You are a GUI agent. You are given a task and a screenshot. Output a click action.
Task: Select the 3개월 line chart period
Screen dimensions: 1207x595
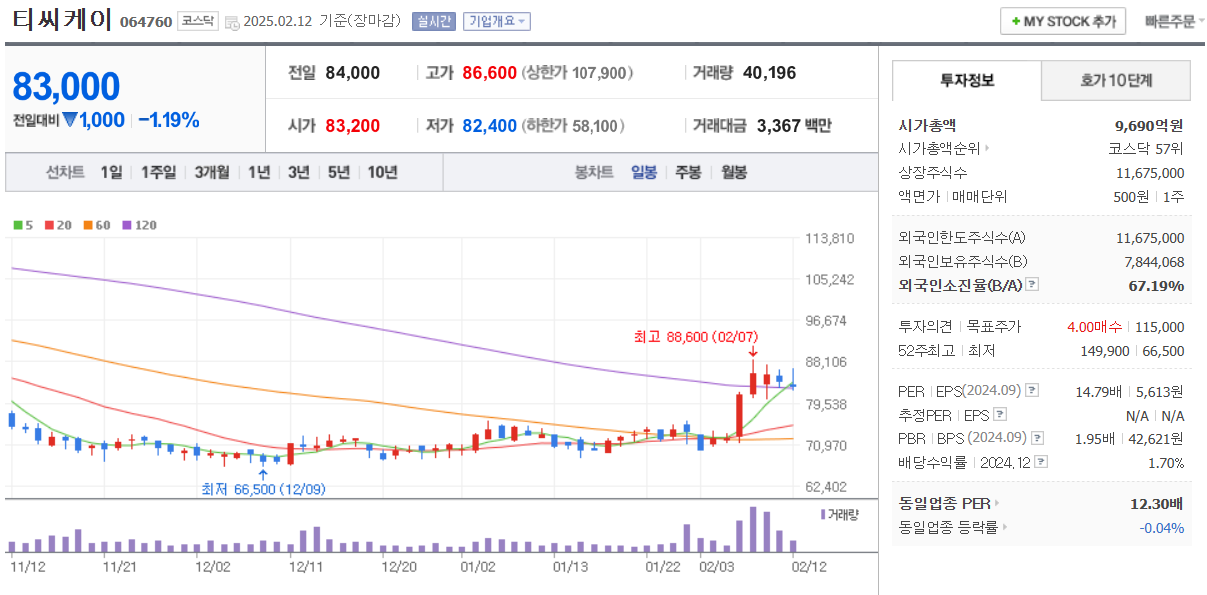(212, 172)
